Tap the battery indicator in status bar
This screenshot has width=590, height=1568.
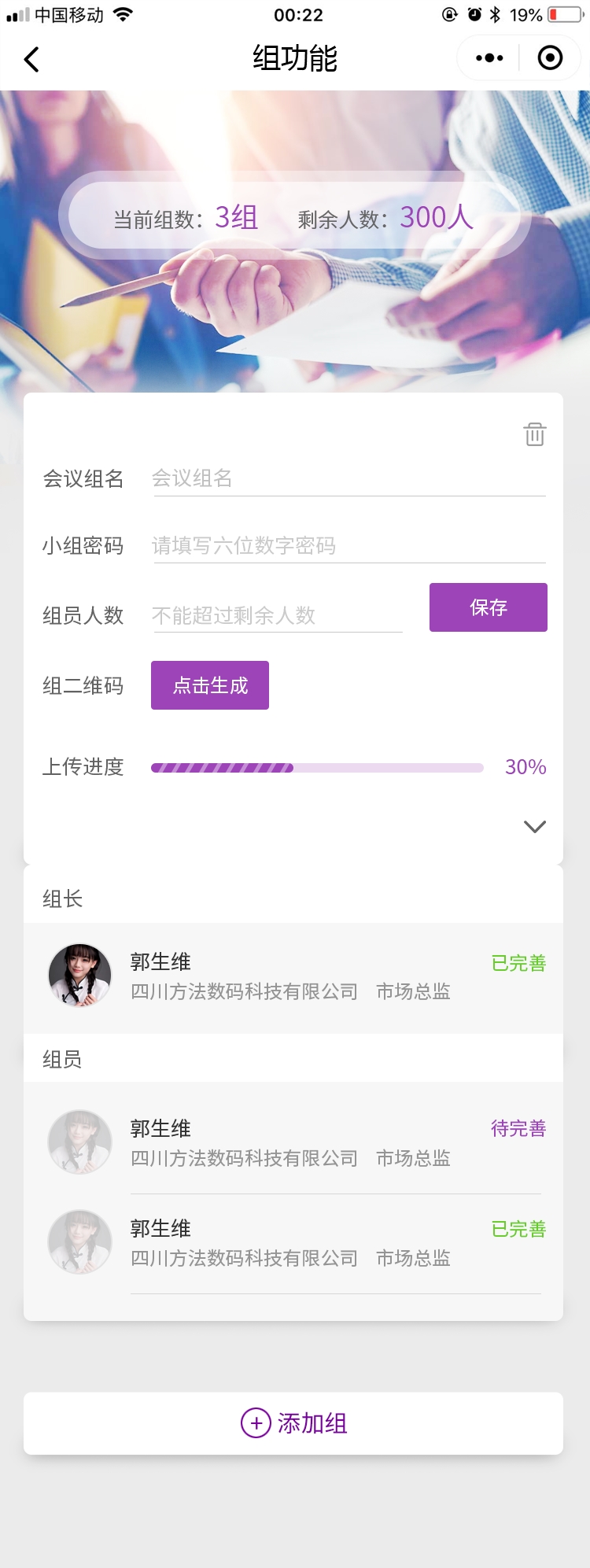pyautogui.click(x=563, y=15)
